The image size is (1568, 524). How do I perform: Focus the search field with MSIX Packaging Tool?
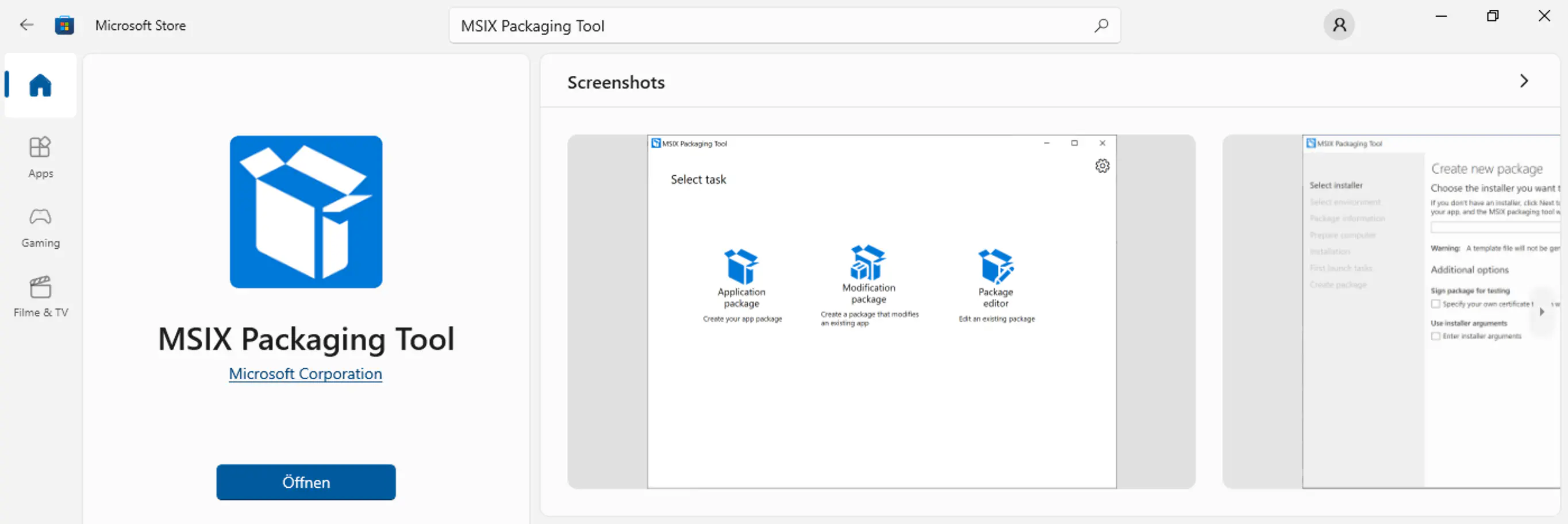(x=785, y=25)
